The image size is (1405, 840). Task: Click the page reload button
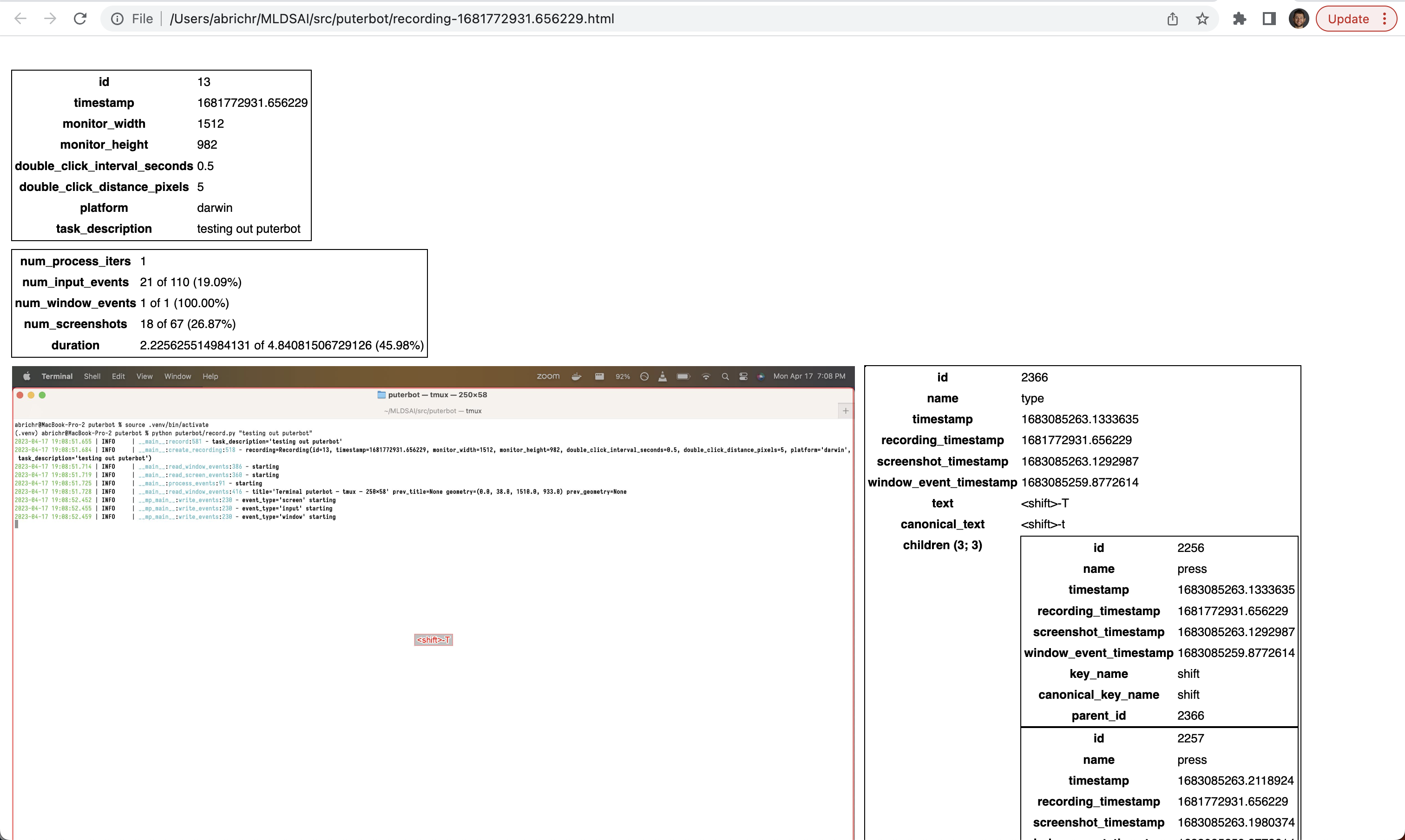[x=80, y=18]
